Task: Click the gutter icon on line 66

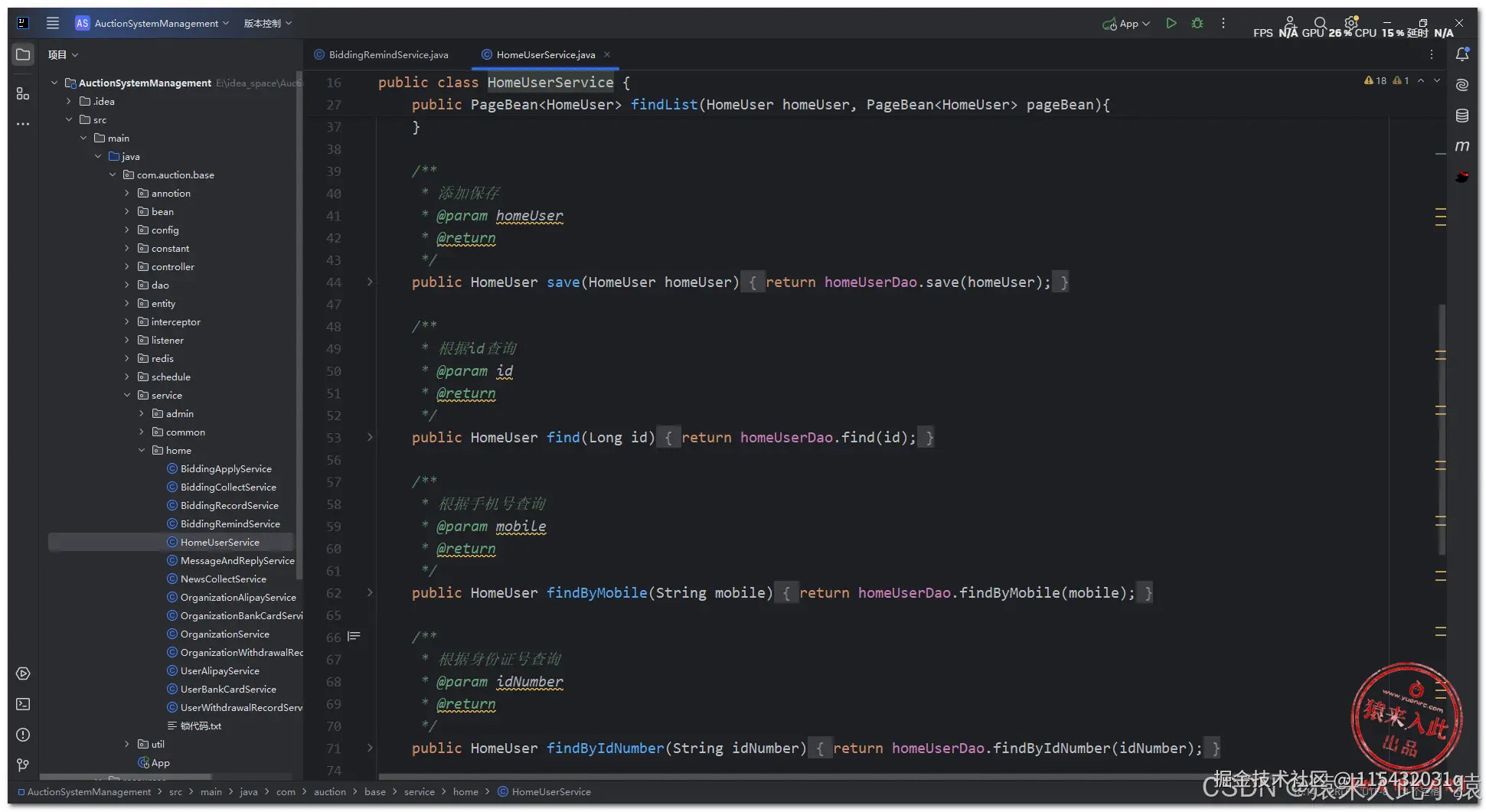Action: 354,637
